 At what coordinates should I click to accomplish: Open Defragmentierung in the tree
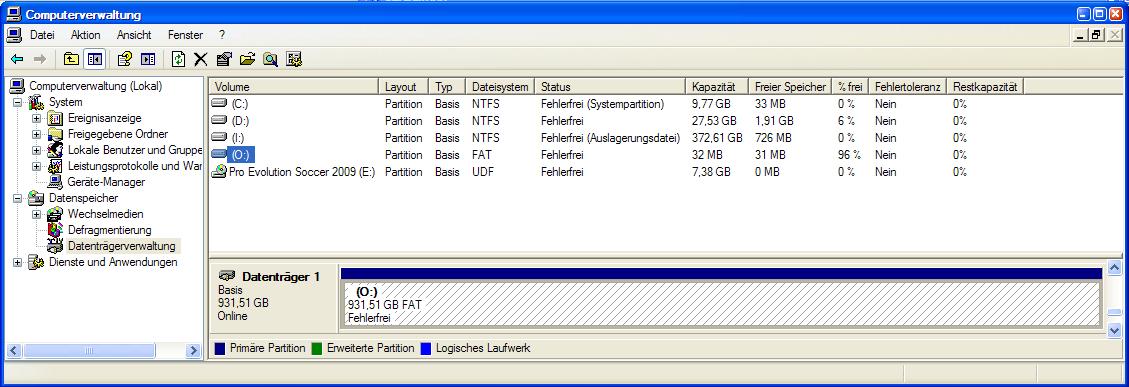click(109, 230)
